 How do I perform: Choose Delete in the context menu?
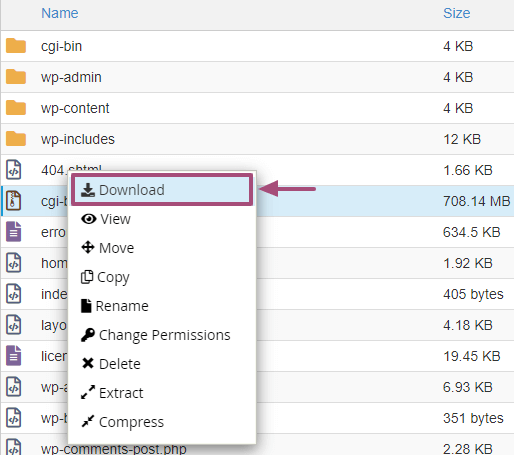tap(162, 364)
